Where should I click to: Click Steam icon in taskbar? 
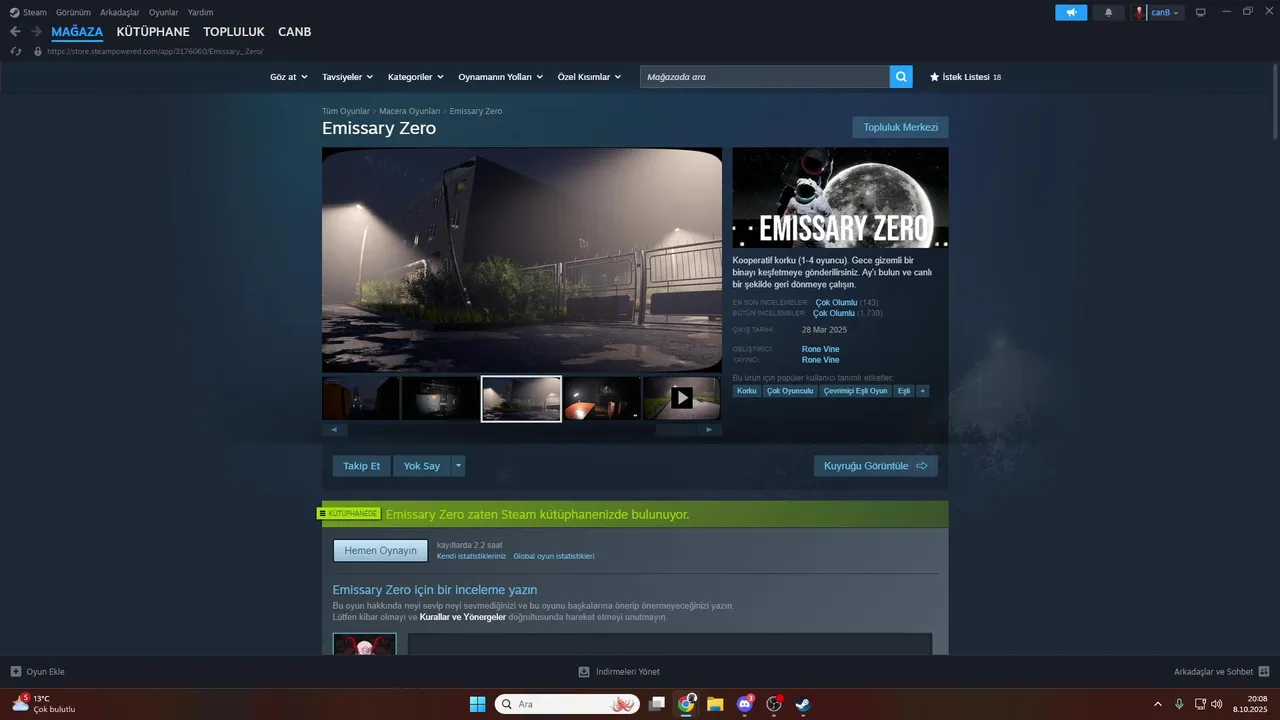tap(802, 704)
